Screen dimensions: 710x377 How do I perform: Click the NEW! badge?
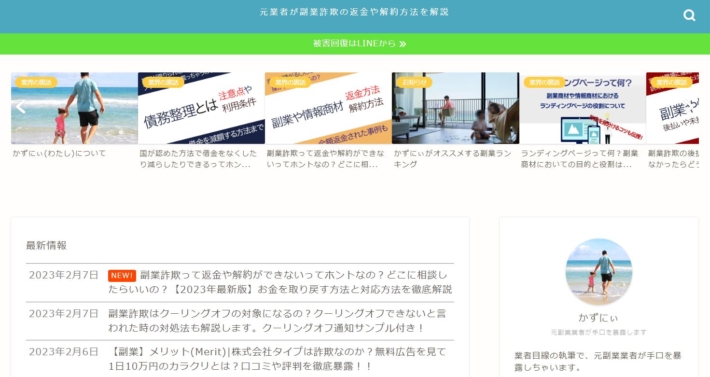(x=122, y=275)
